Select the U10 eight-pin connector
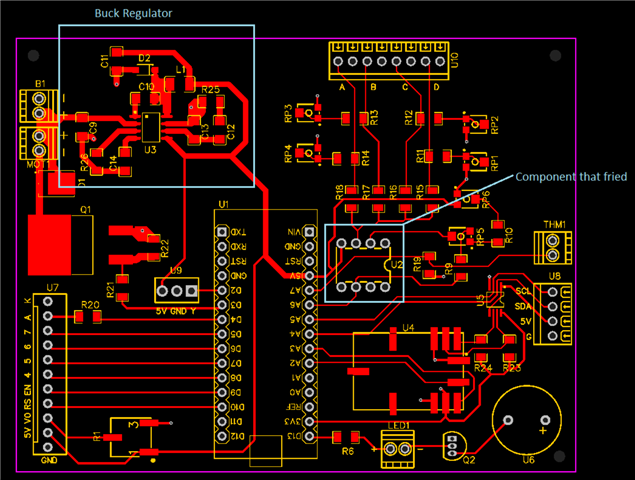 (389, 61)
